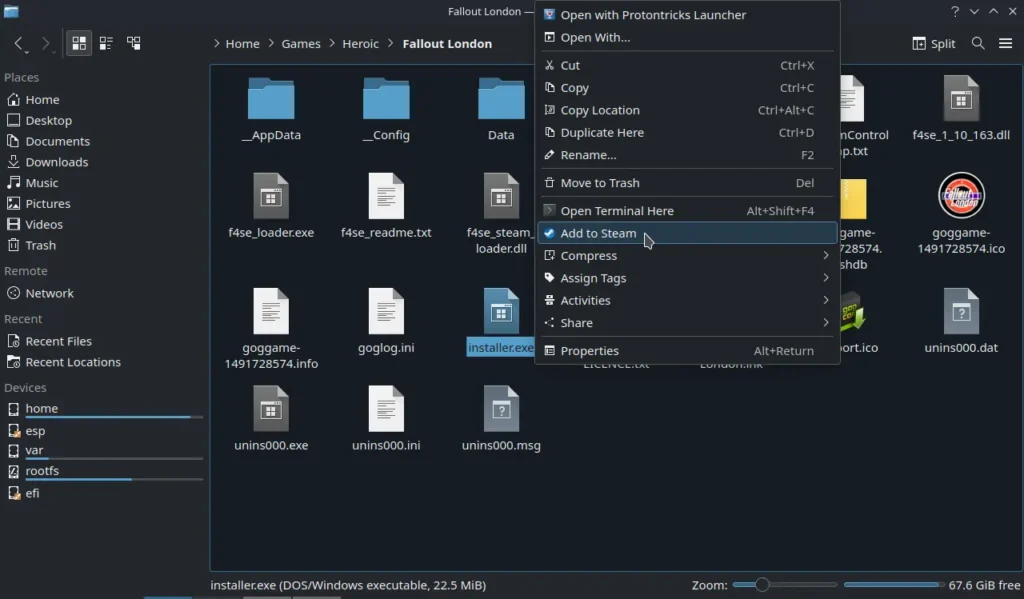The height and width of the screenshot is (599, 1024).
Task: Click Home in breadcrumb path
Action: coord(242,43)
